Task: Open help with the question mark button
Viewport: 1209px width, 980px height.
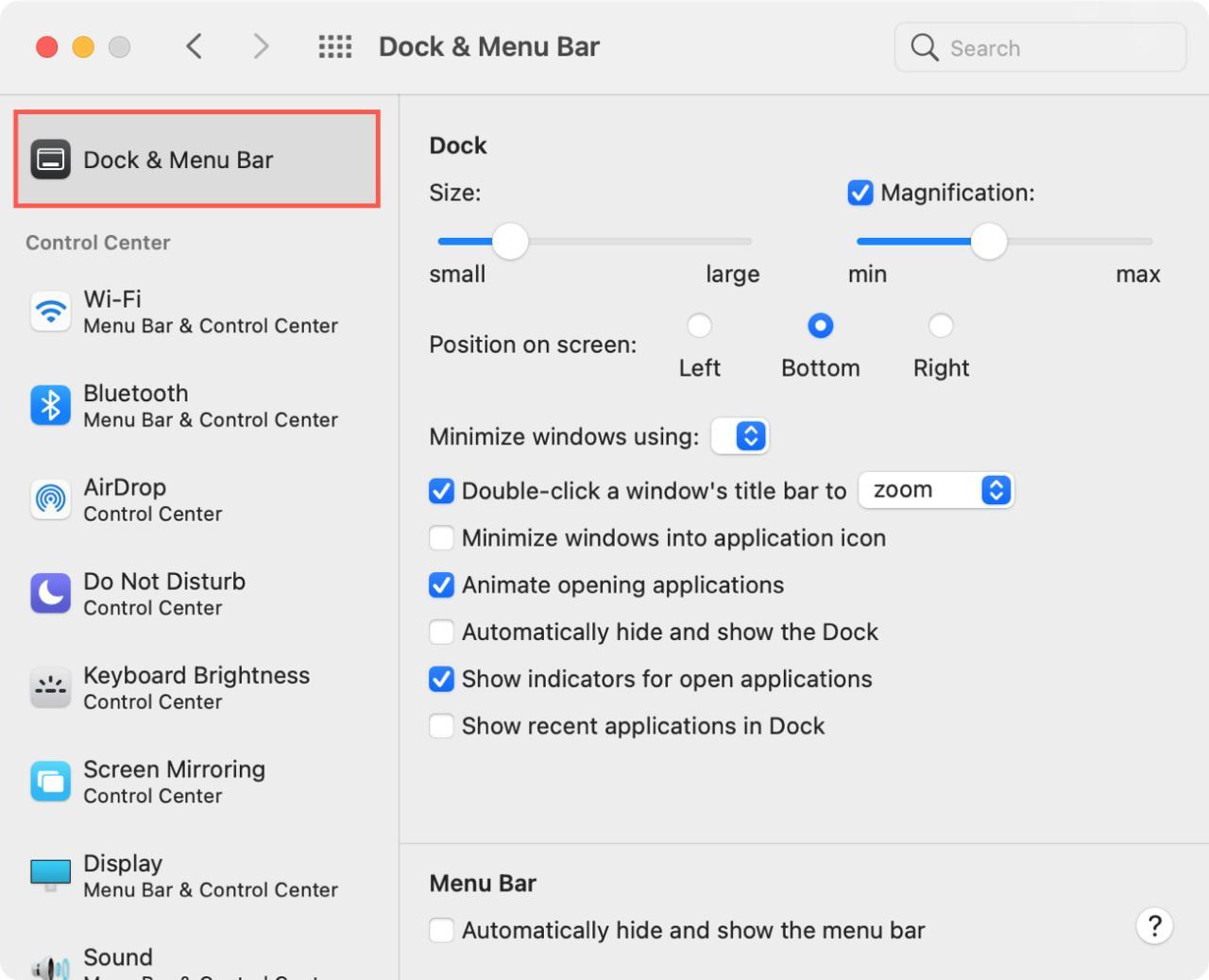Action: [x=1154, y=926]
